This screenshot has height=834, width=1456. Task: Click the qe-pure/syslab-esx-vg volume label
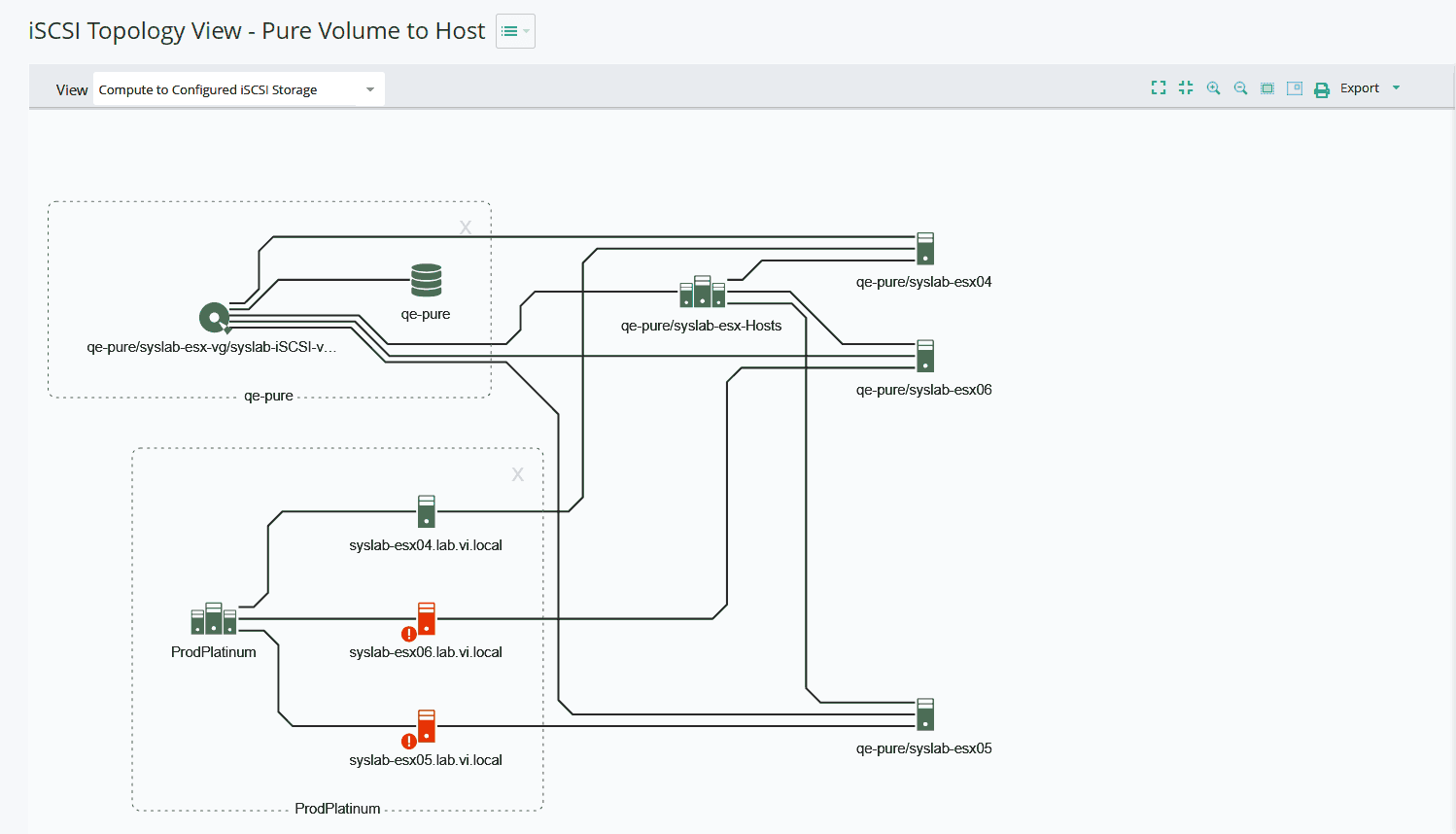point(212,347)
